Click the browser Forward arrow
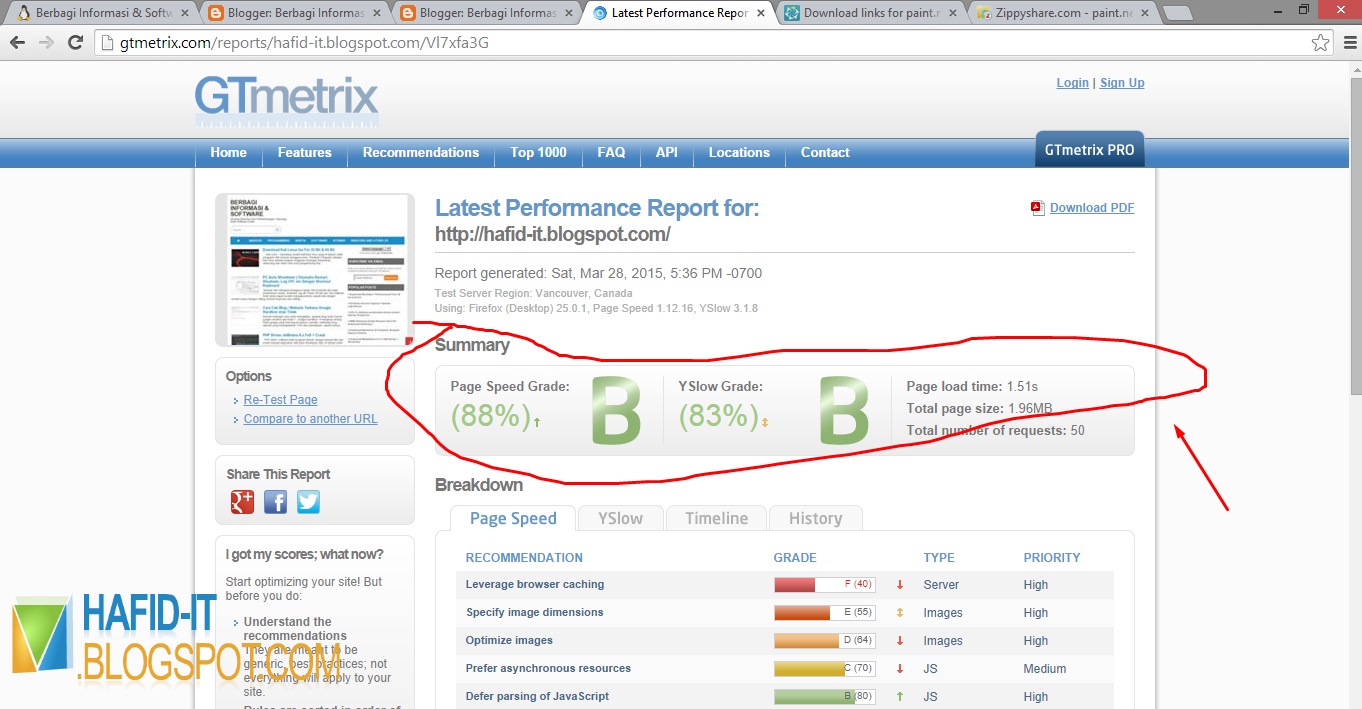This screenshot has height=709, width=1362. tap(46, 43)
